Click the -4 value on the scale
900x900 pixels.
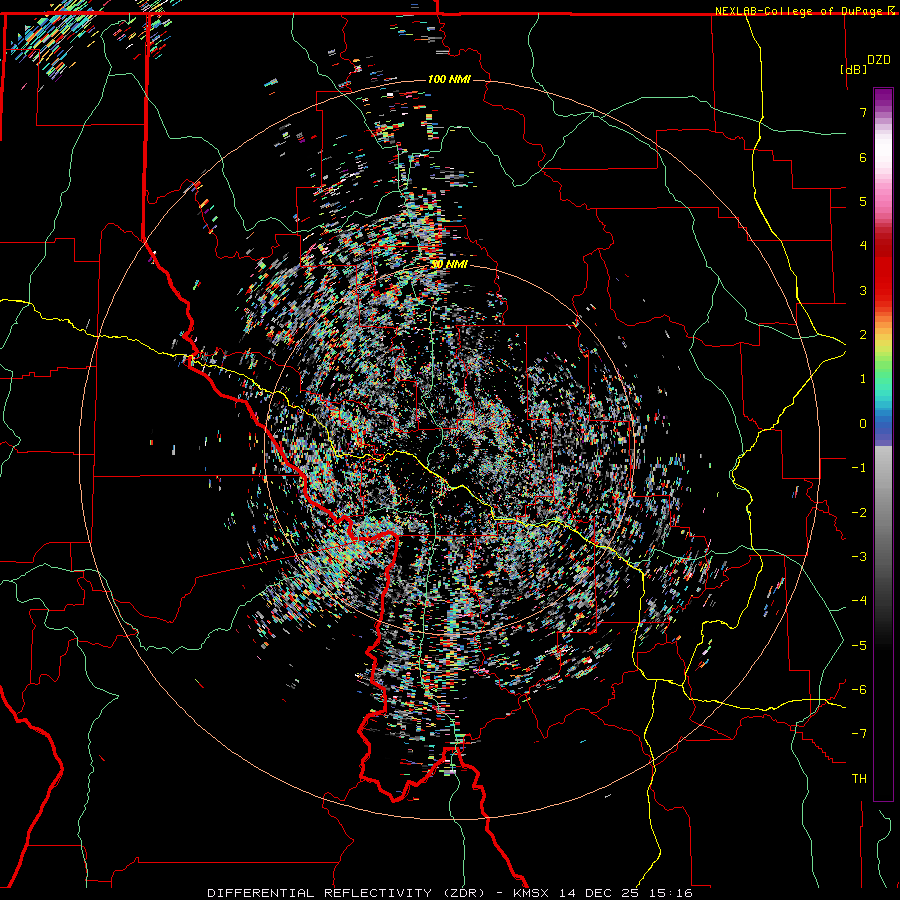[x=859, y=601]
